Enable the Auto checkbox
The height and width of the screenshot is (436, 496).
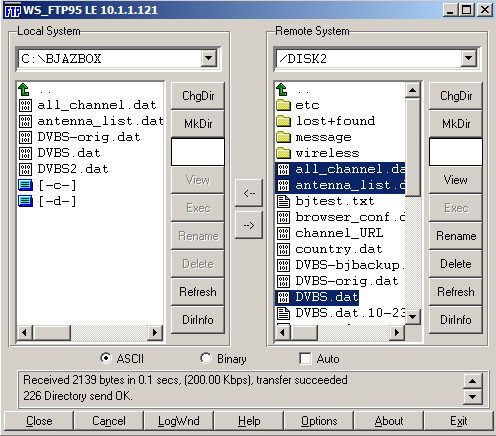(x=305, y=359)
